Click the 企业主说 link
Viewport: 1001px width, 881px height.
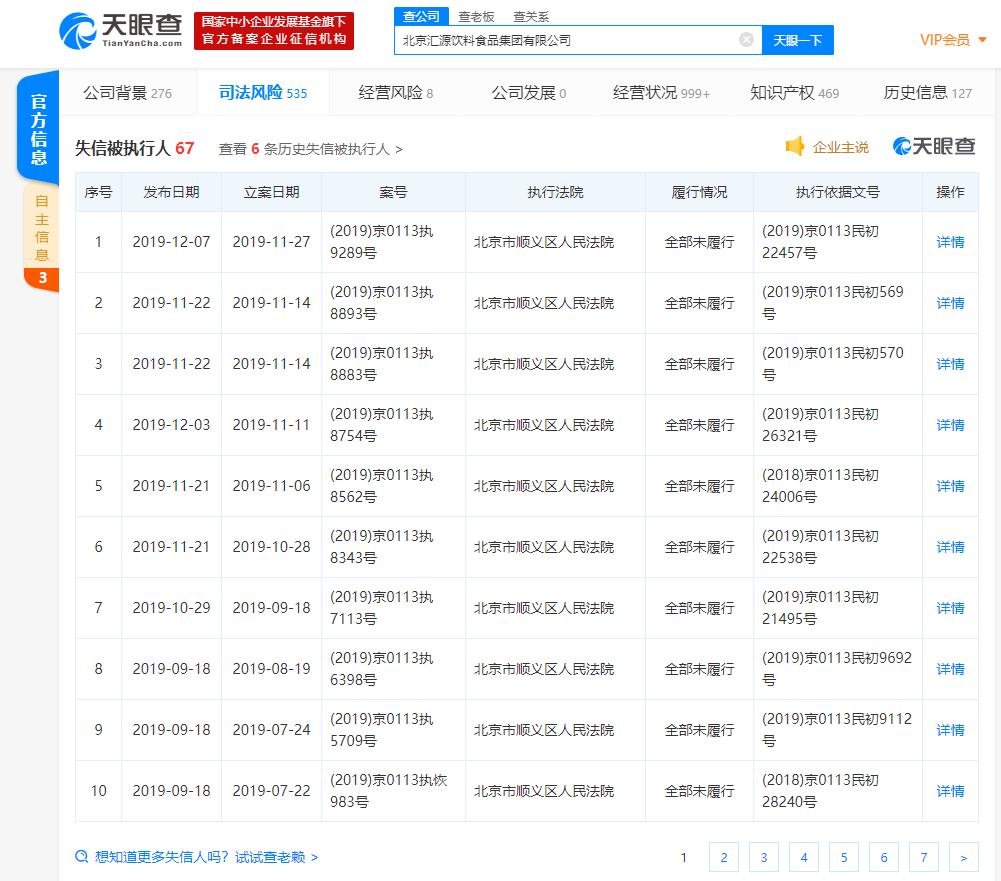tap(840, 147)
